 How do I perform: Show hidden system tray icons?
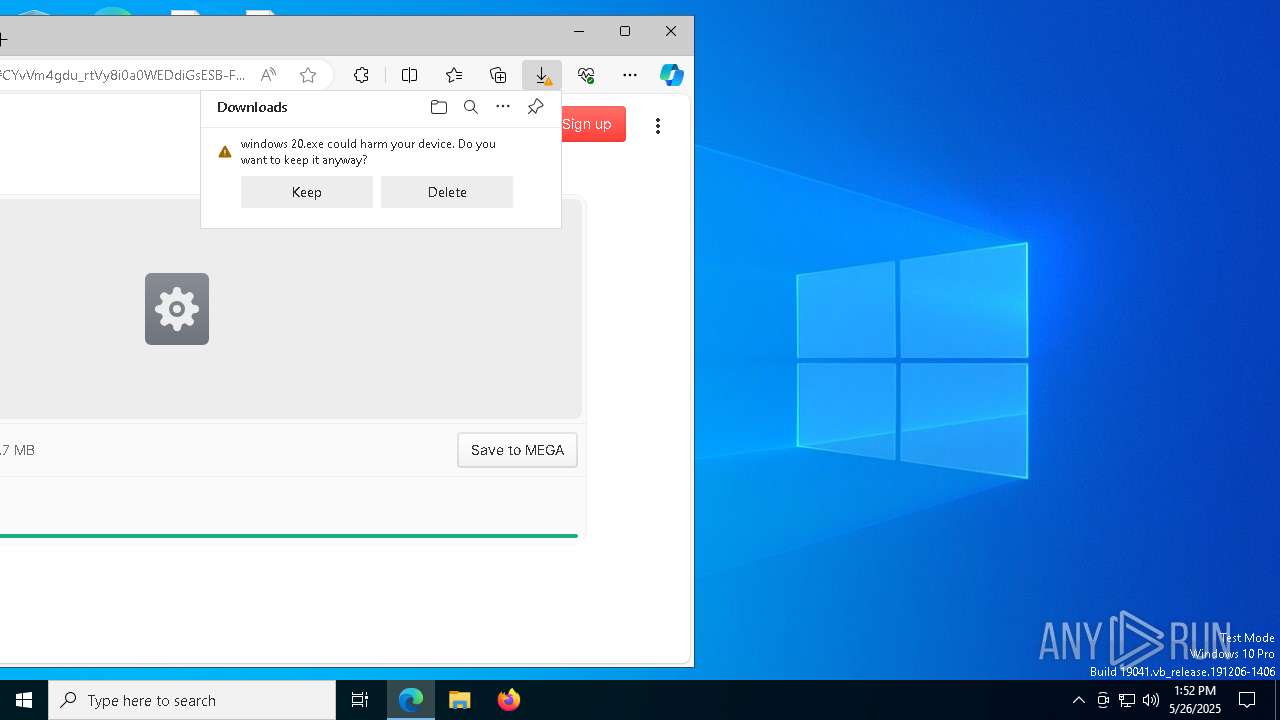1078,700
